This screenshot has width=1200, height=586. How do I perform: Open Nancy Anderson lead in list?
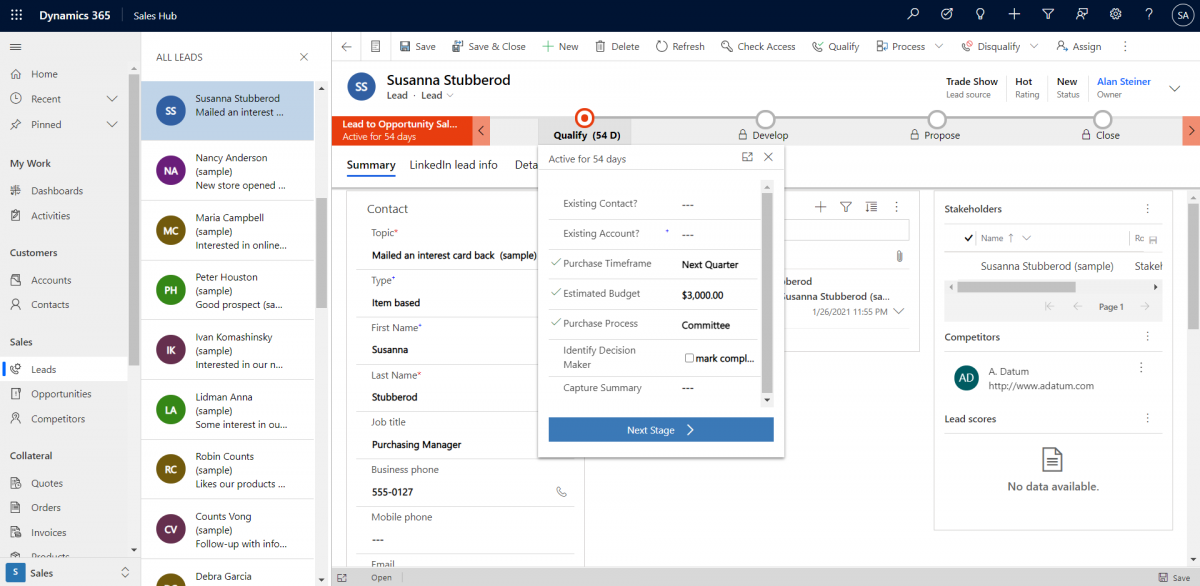point(227,171)
